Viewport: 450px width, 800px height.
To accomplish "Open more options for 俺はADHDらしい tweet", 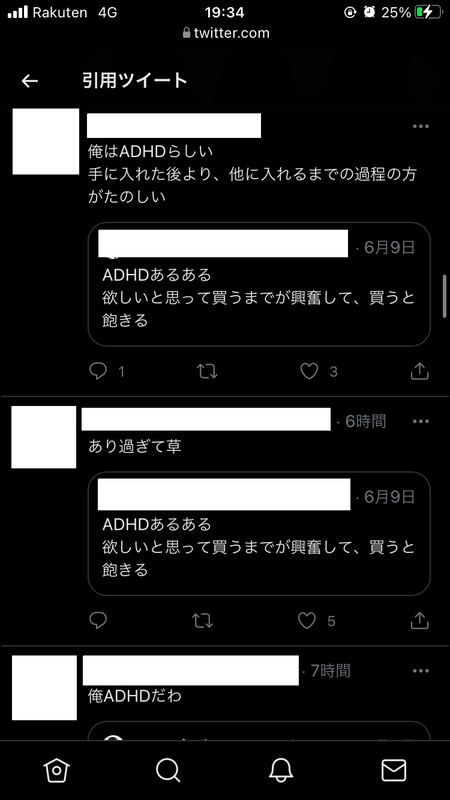I will (420, 127).
